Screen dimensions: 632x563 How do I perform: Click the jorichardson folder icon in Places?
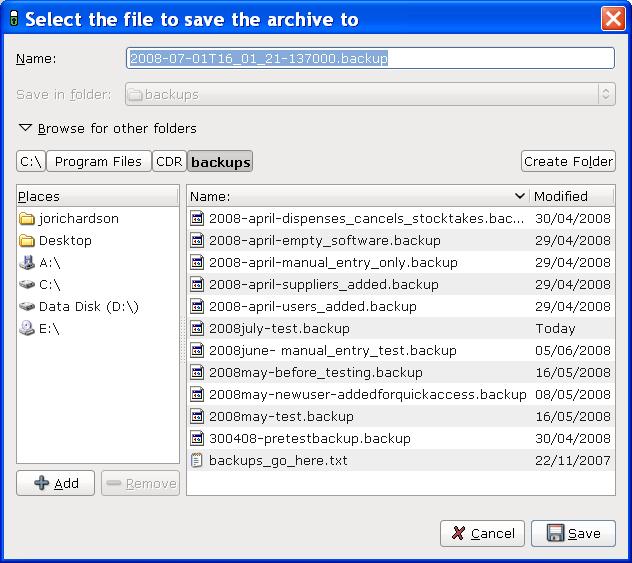(x=27, y=219)
